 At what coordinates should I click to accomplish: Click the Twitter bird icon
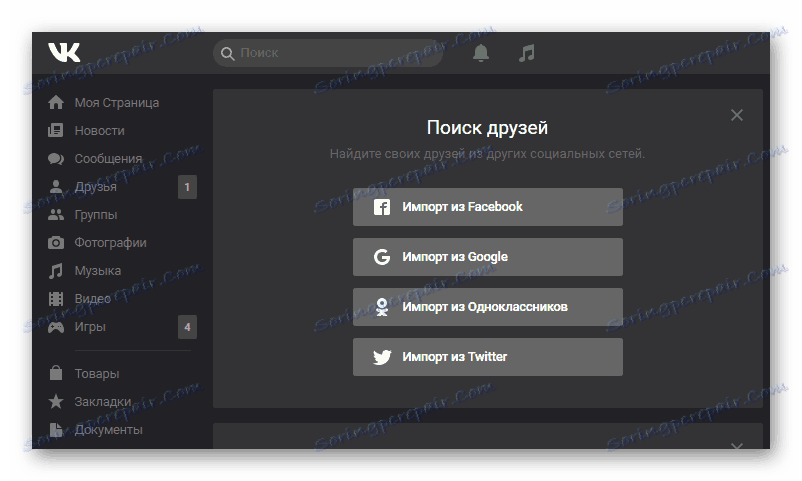pyautogui.click(x=382, y=357)
